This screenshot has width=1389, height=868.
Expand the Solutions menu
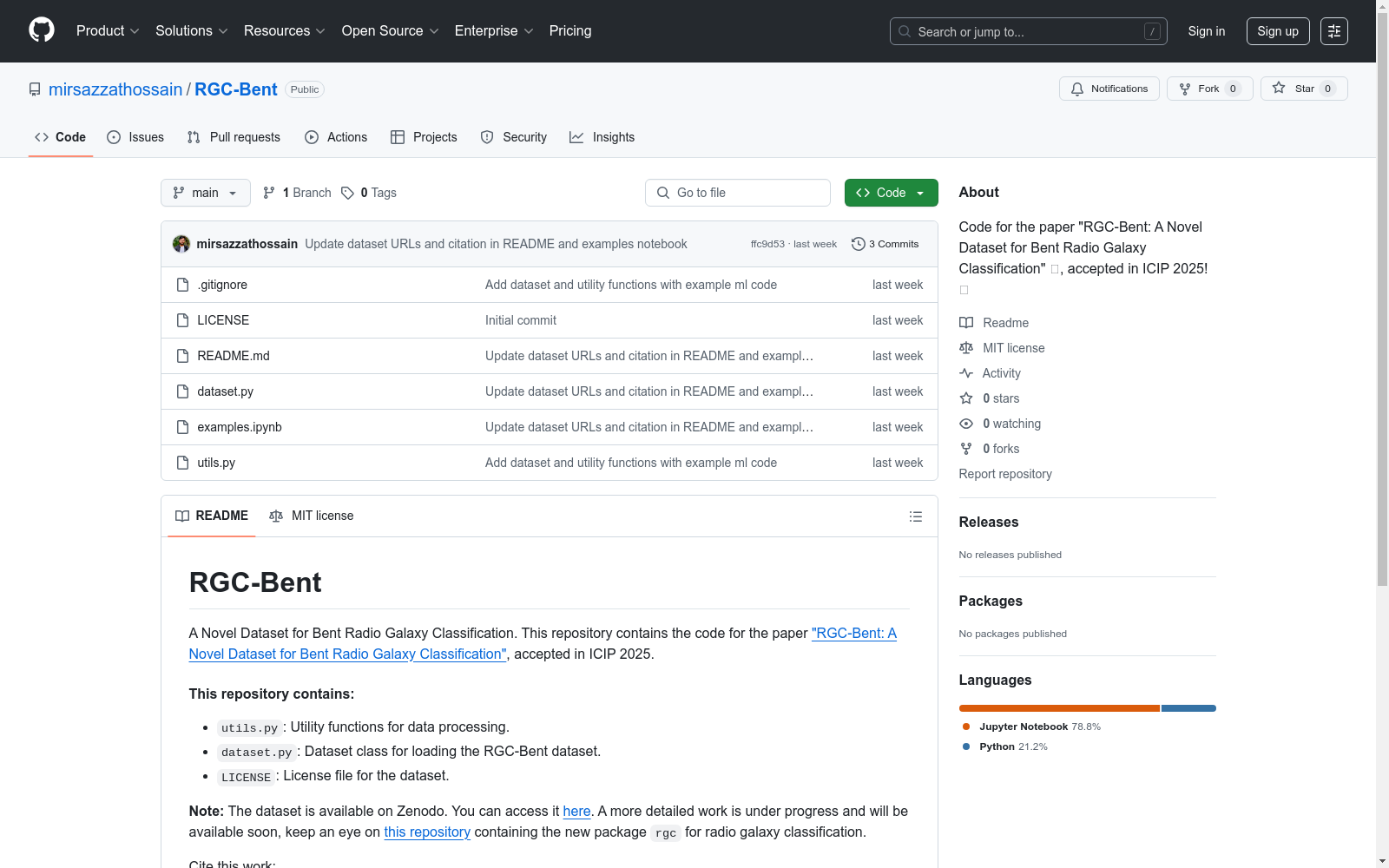[x=192, y=31]
